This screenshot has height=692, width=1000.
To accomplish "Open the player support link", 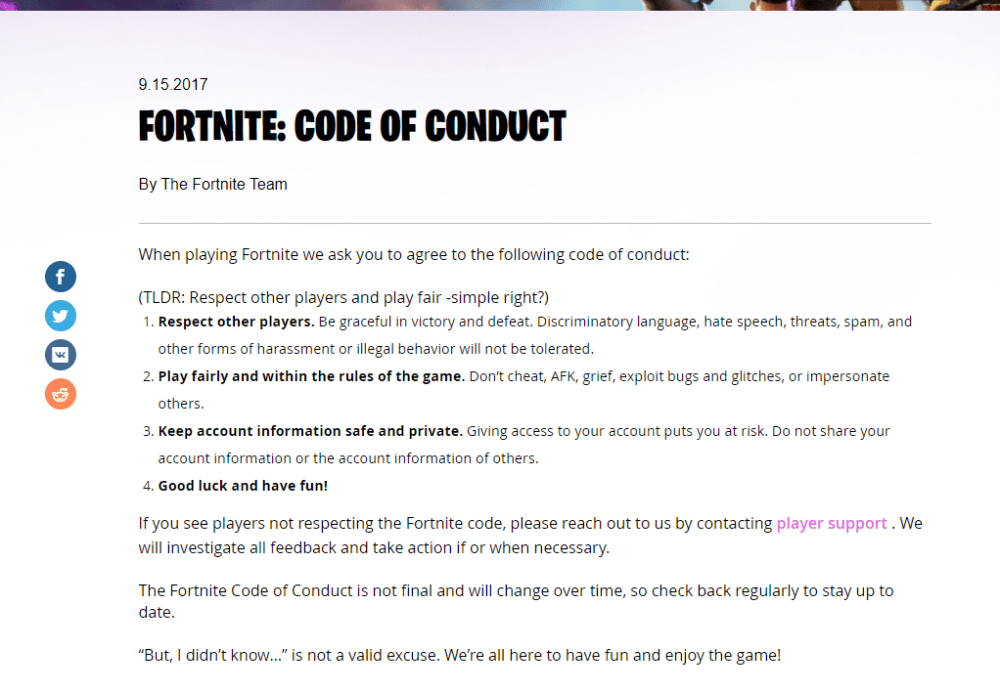I will point(831,522).
